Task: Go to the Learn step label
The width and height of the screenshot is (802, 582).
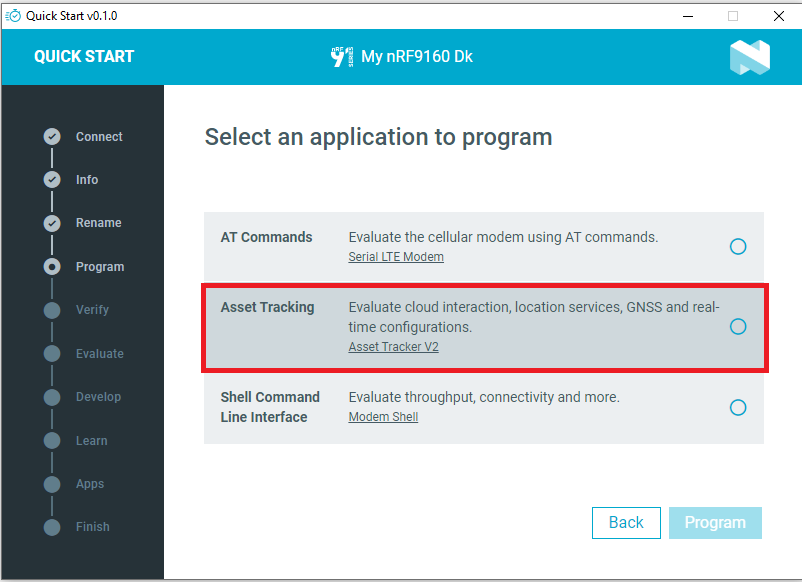Action: tap(92, 440)
